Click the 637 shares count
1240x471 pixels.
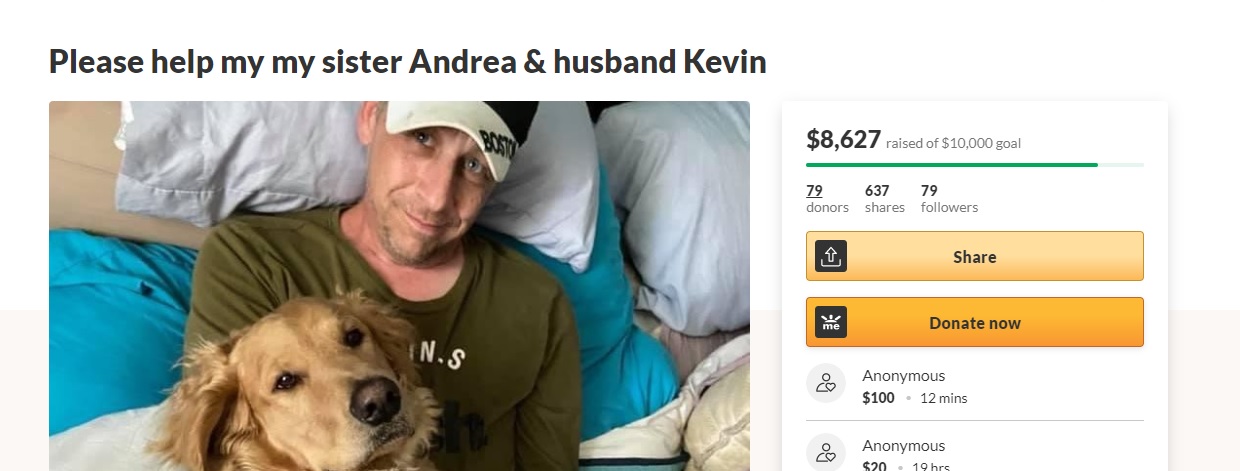(885, 198)
